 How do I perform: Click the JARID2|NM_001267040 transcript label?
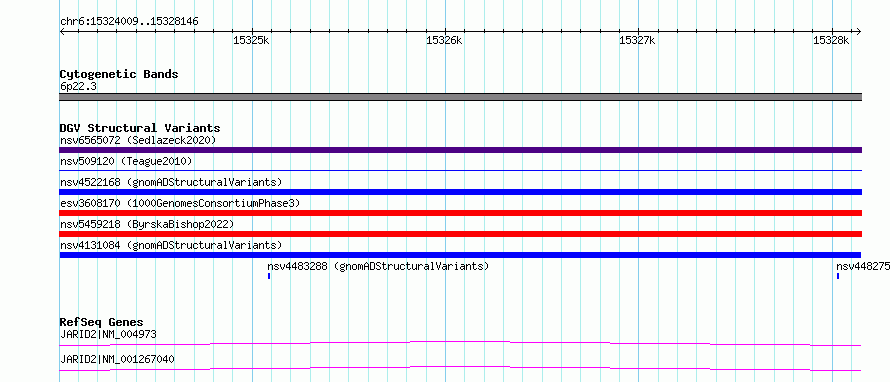pyautogui.click(x=117, y=359)
